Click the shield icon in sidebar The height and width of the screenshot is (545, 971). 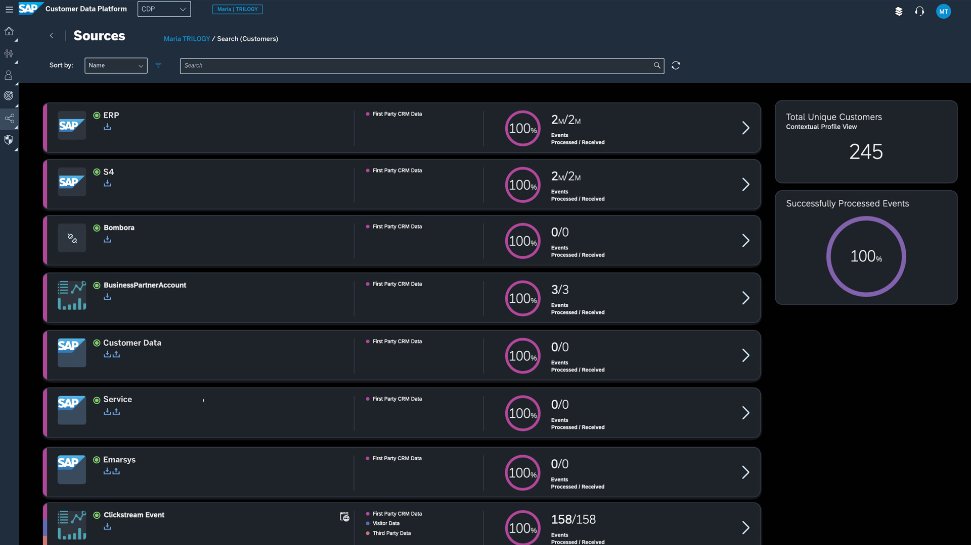point(9,140)
